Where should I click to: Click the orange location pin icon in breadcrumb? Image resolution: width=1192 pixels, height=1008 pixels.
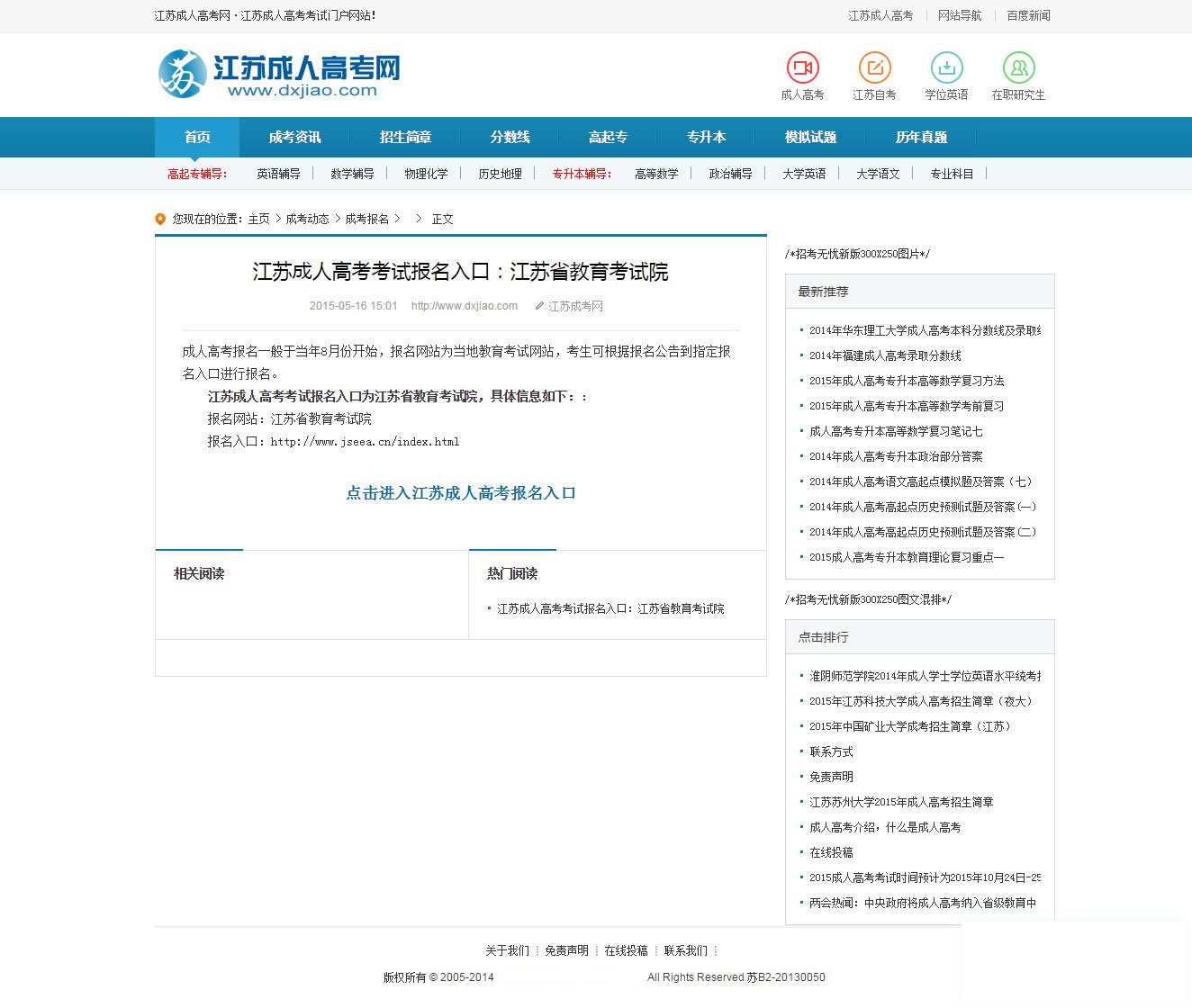tap(160, 219)
